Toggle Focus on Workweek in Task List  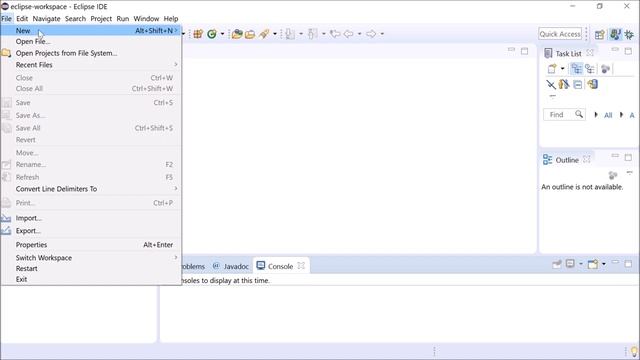point(606,69)
